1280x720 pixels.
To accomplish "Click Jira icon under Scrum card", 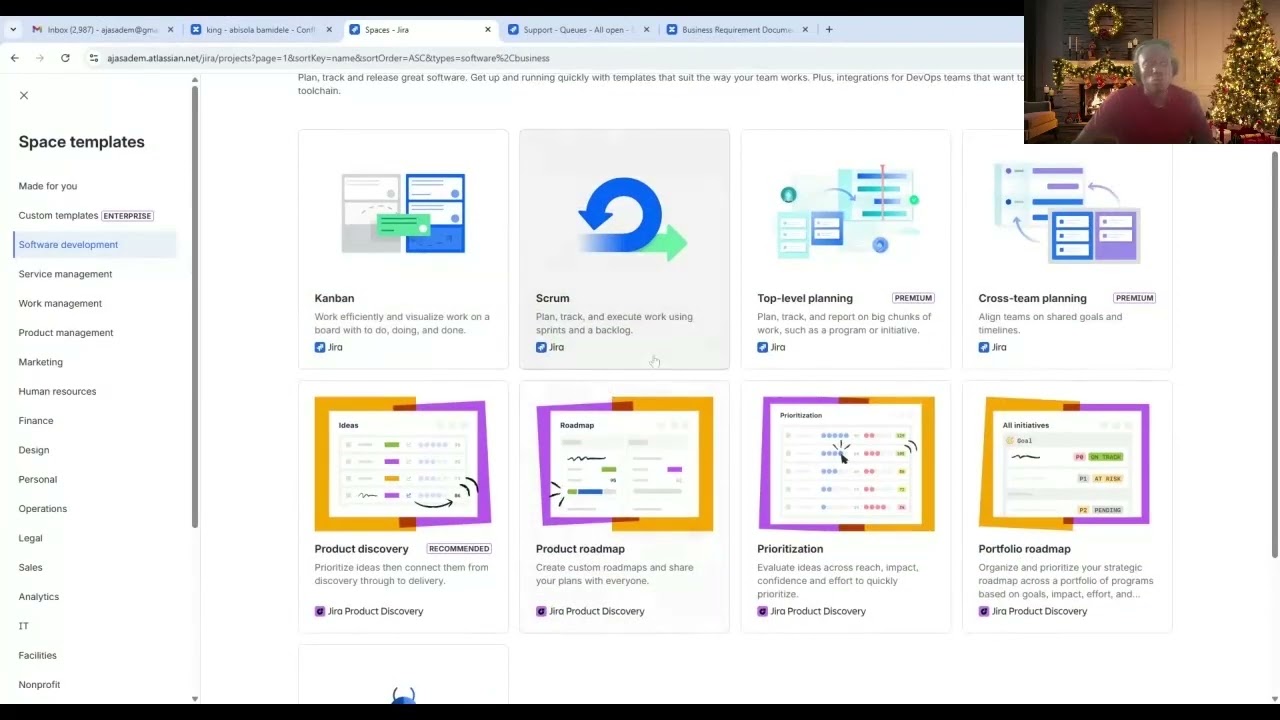I will 541,347.
